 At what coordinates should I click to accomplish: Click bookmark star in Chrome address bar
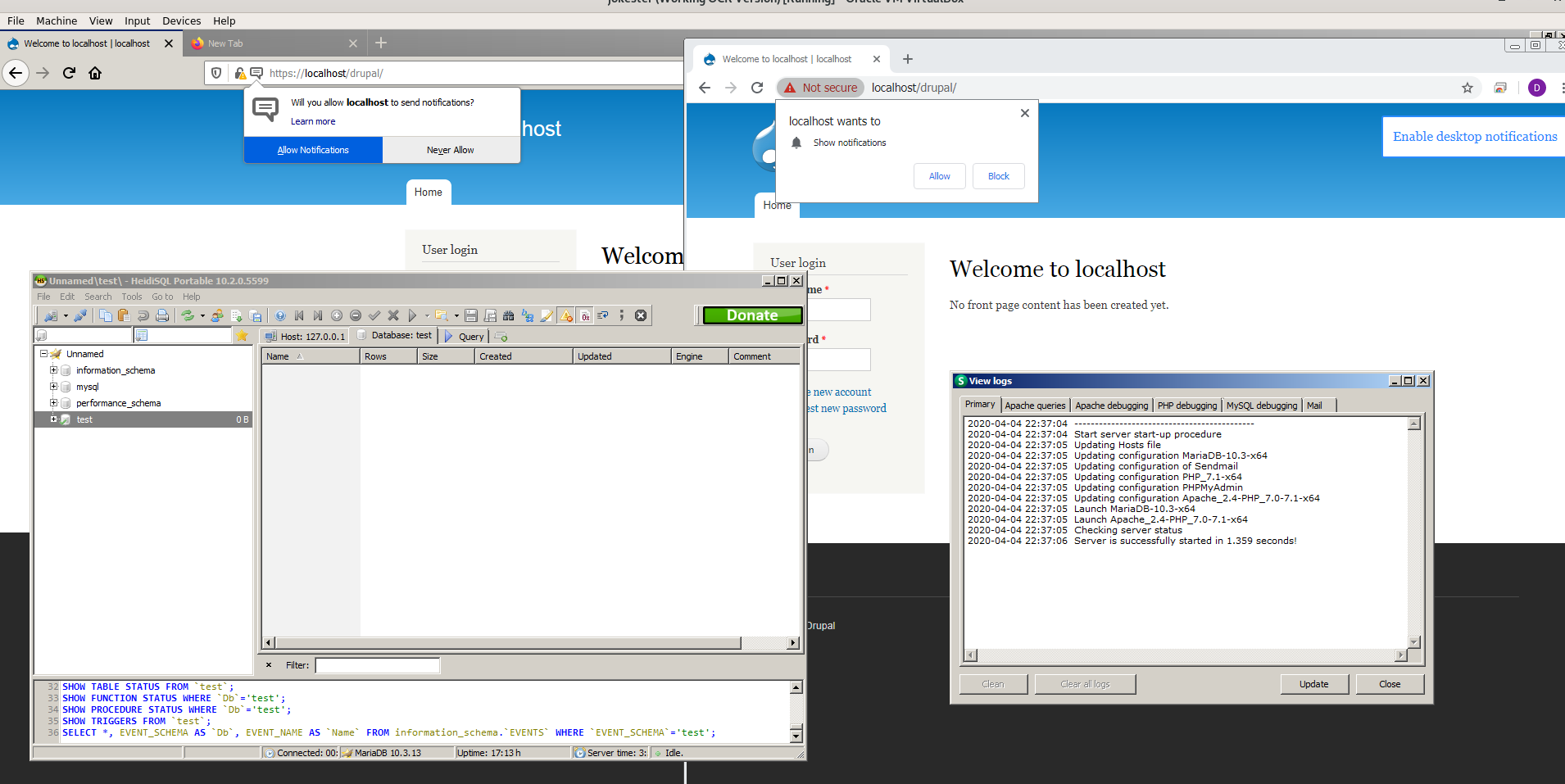1467,88
